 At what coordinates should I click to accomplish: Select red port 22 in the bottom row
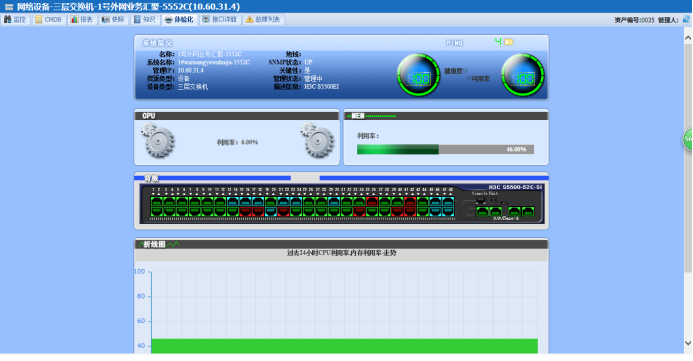pos(283,211)
